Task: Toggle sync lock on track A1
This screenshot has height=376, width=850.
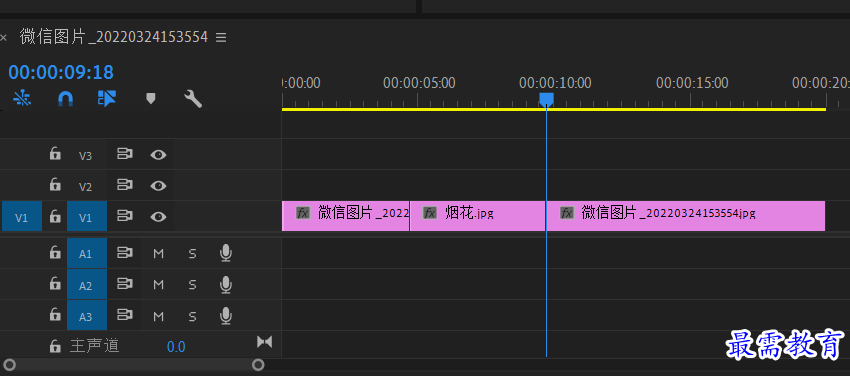Action: coord(125,252)
